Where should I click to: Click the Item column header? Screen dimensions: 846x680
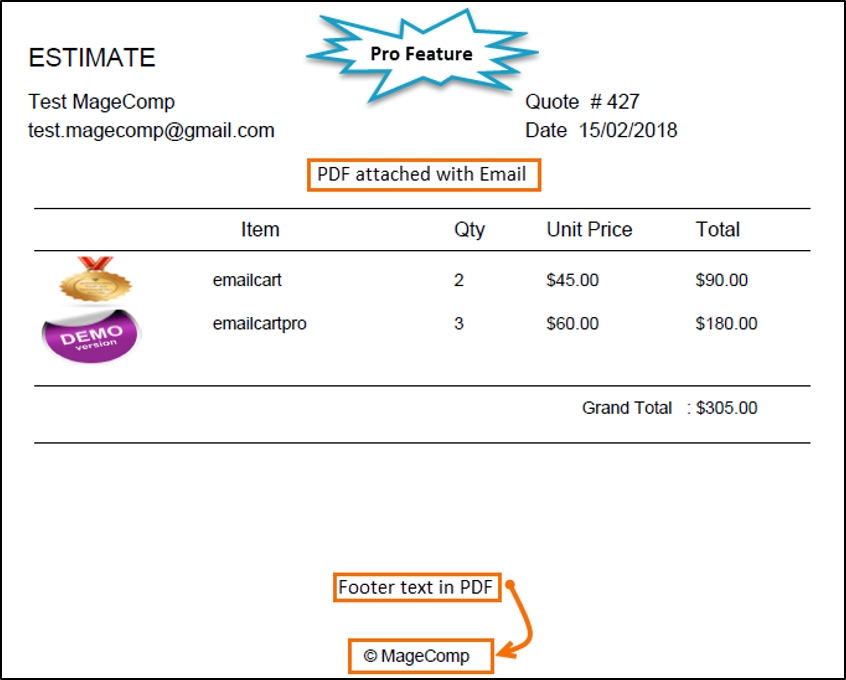pyautogui.click(x=260, y=230)
